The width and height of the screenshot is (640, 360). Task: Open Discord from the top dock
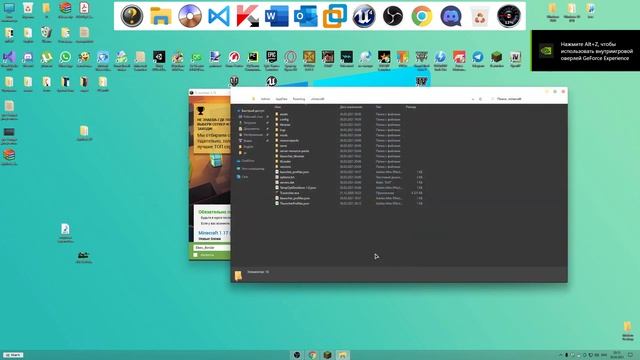click(451, 16)
